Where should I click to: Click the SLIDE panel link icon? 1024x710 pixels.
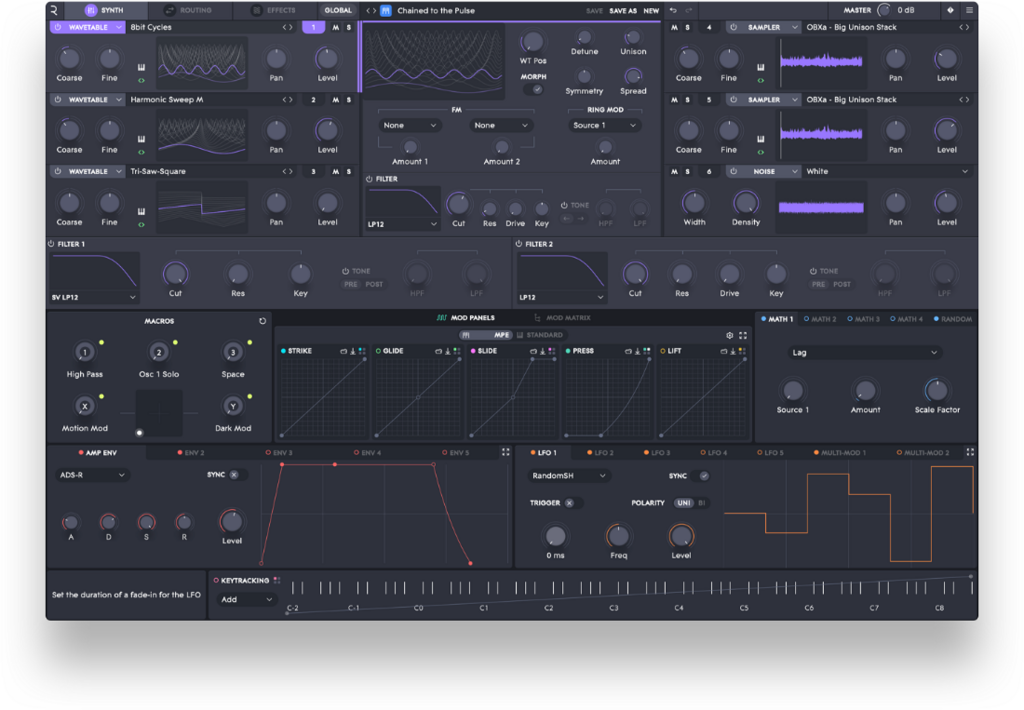click(533, 351)
